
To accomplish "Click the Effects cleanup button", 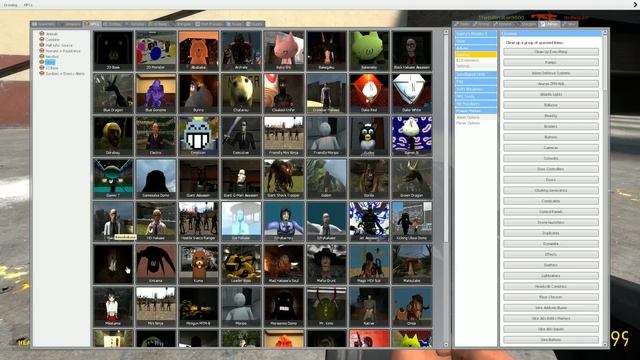I will (x=551, y=254).
